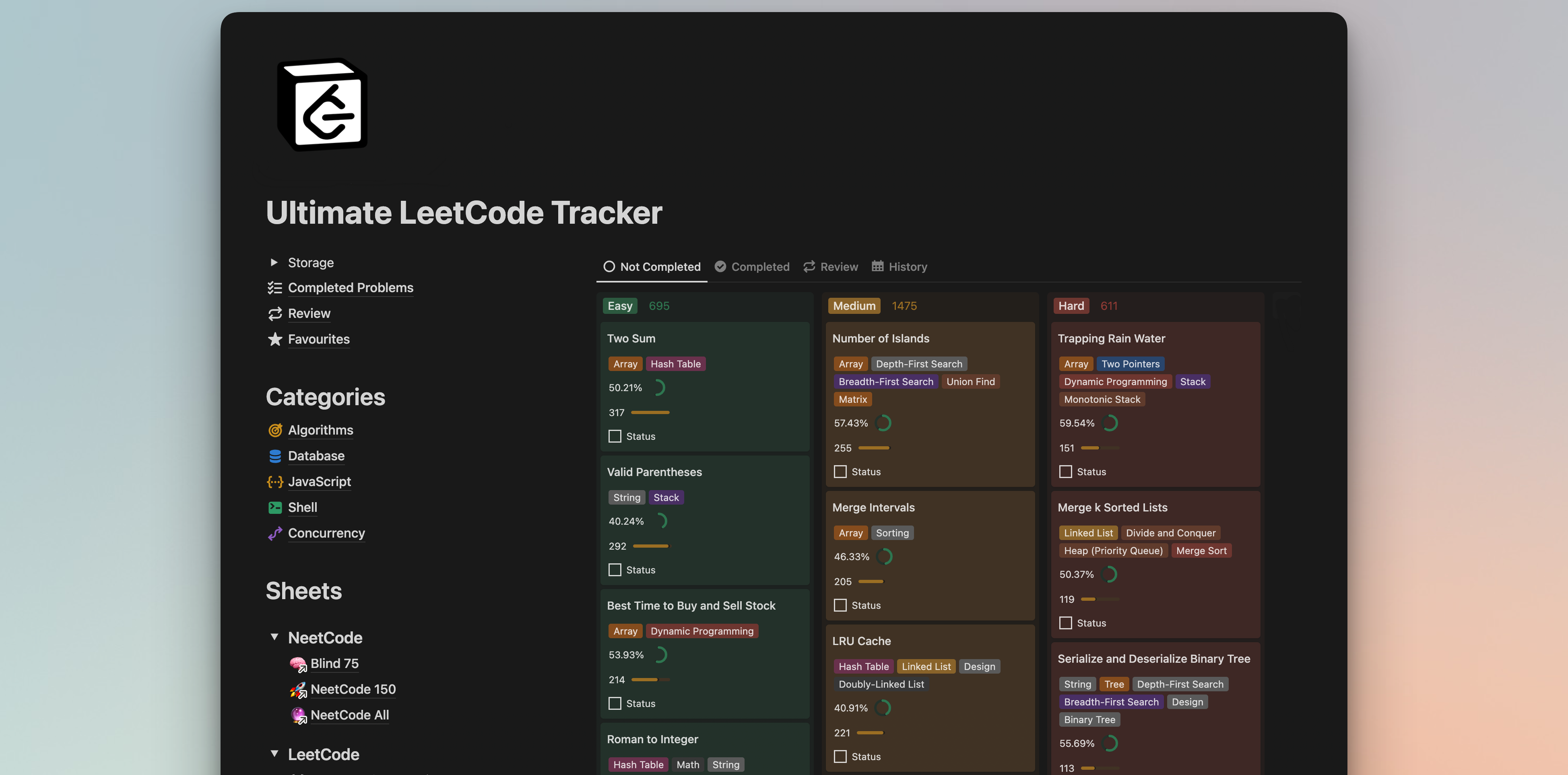Collapse the NeetCode sheets section

pos(274,637)
